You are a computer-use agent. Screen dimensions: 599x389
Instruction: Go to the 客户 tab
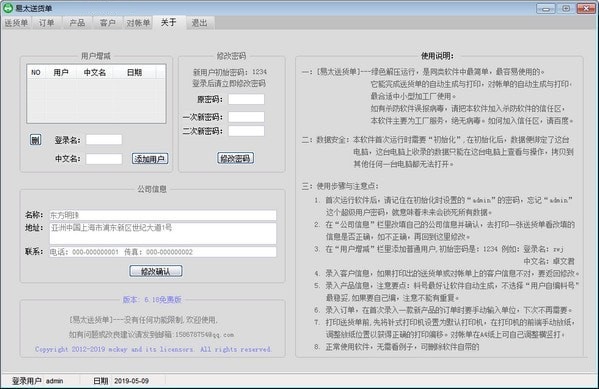click(107, 23)
